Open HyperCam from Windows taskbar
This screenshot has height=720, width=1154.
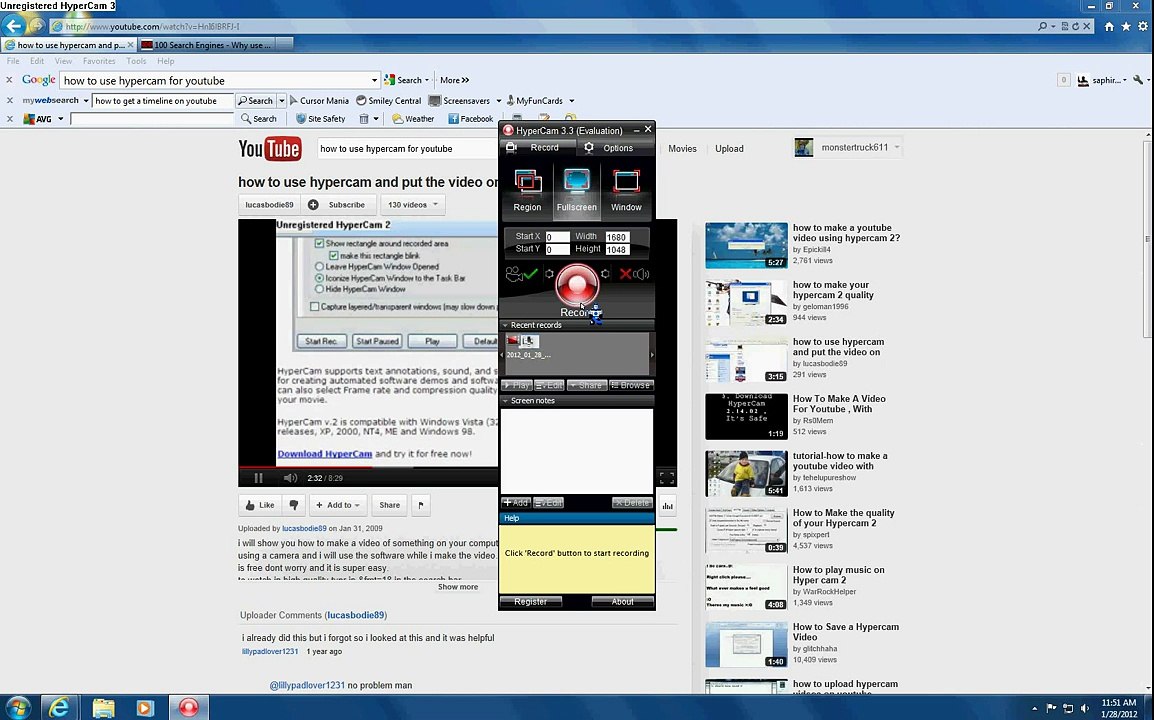pyautogui.click(x=189, y=707)
